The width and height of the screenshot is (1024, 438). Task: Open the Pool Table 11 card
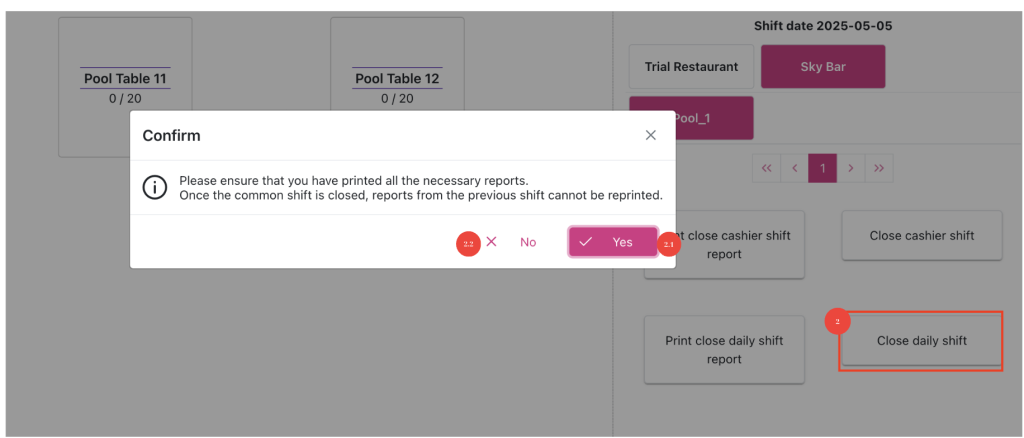point(125,88)
